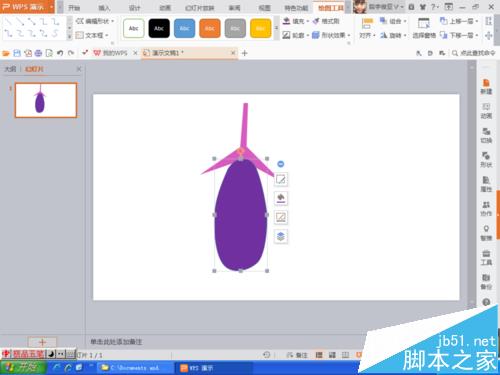The image size is (500, 375).
Task: Click 属性 in the right sidebar
Action: click(x=486, y=184)
